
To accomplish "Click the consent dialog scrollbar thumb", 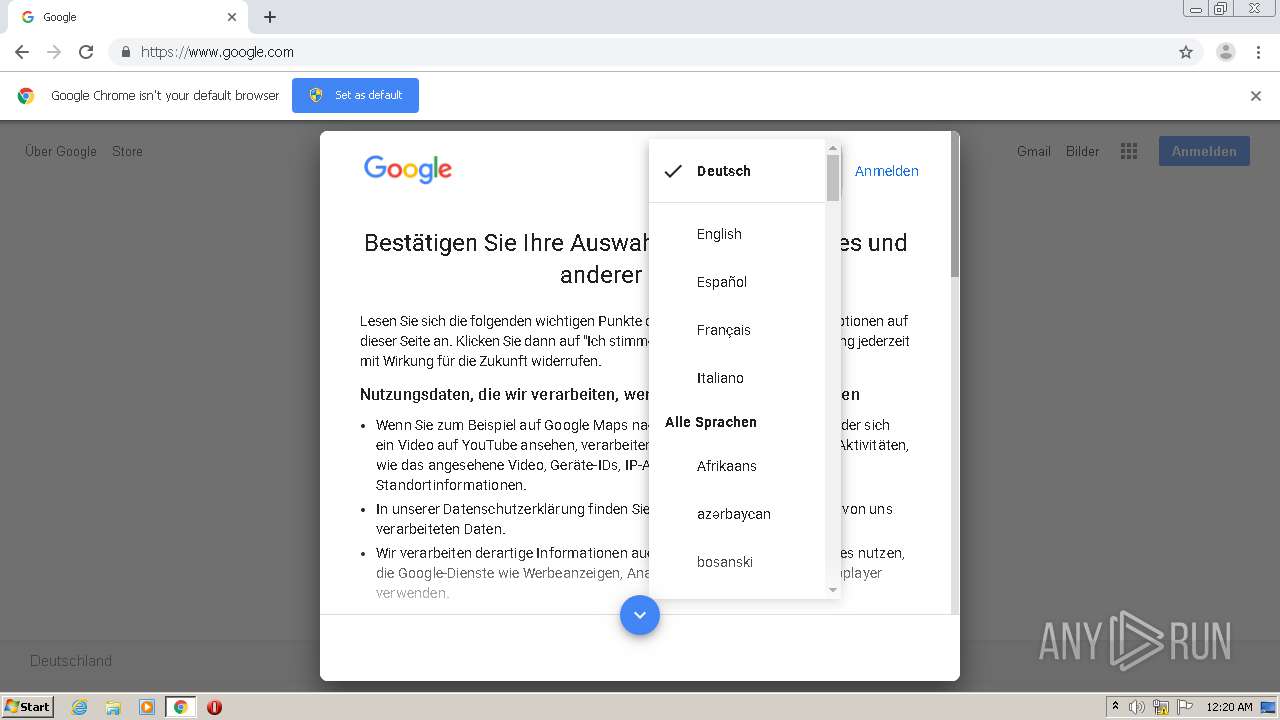I will (955, 205).
